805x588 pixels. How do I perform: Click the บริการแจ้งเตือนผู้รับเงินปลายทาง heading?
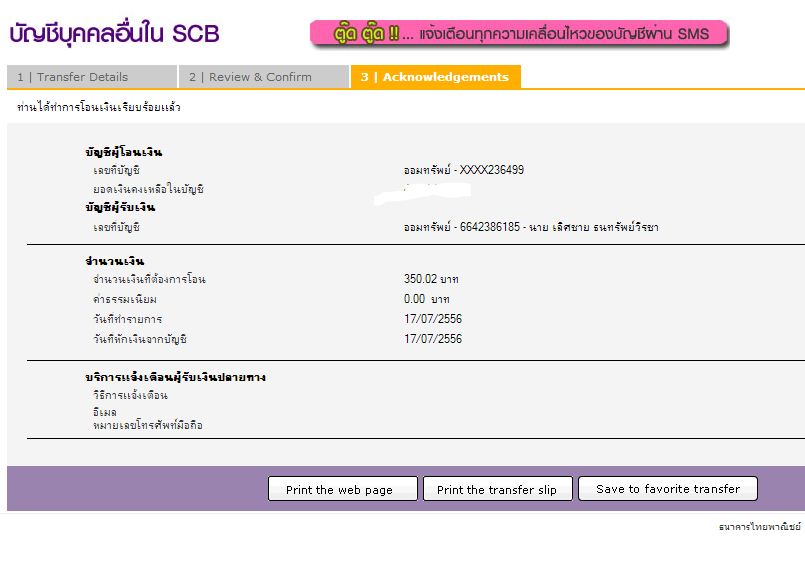click(176, 377)
